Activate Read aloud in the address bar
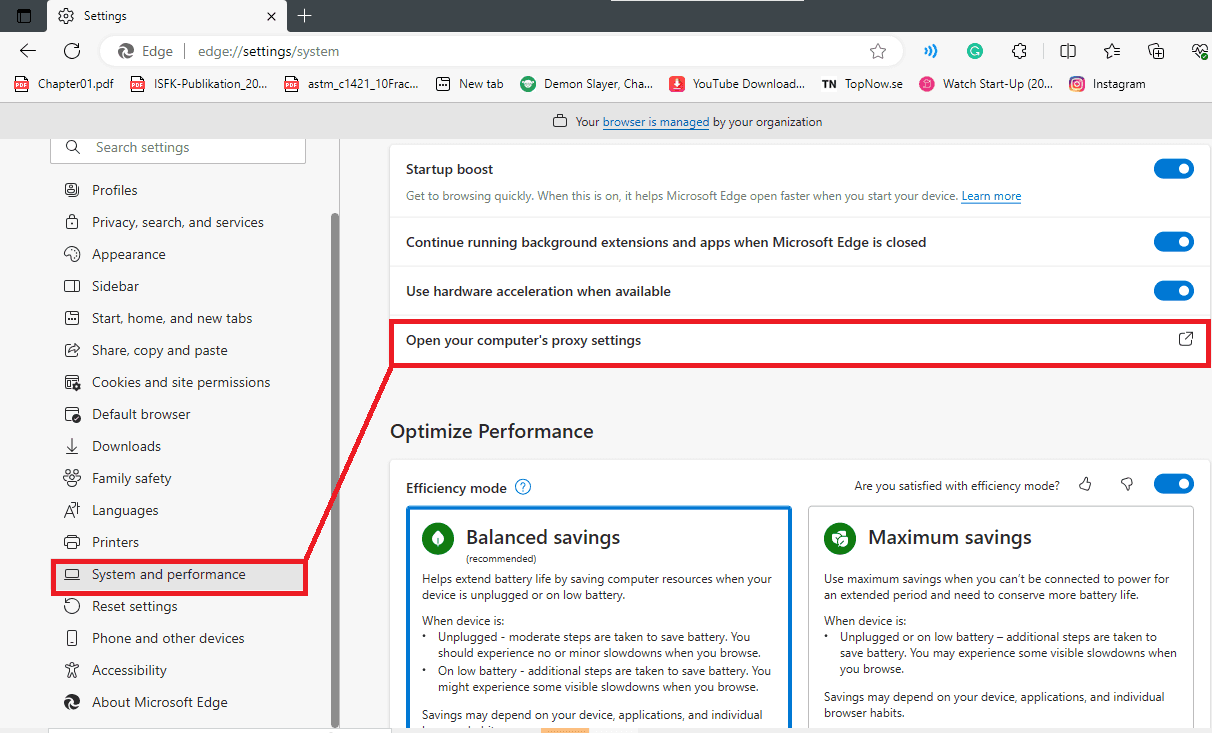This screenshot has width=1212, height=734. (x=930, y=50)
